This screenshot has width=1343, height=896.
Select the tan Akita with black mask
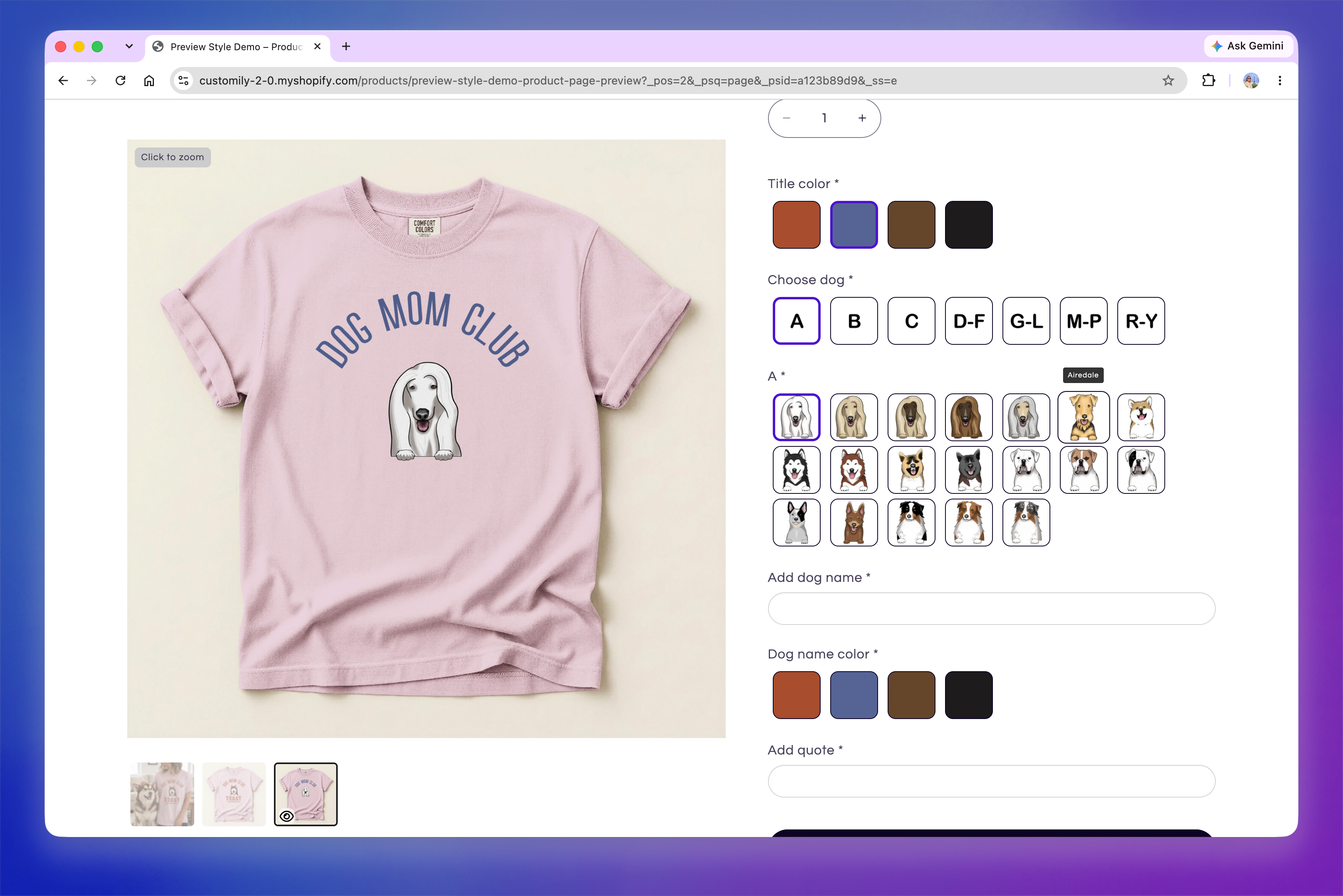pos(911,470)
